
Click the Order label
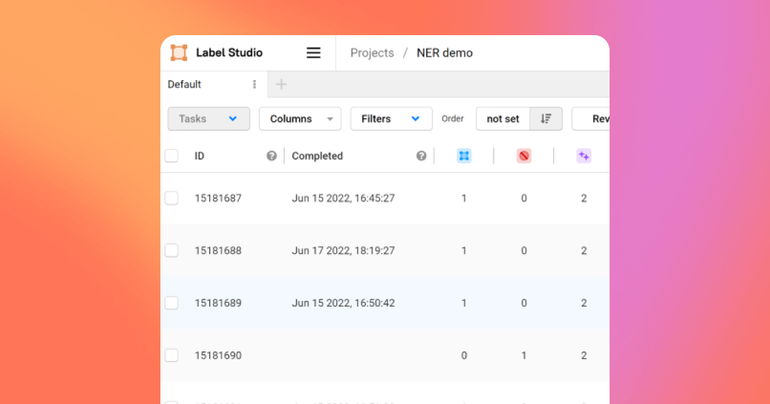tap(452, 119)
